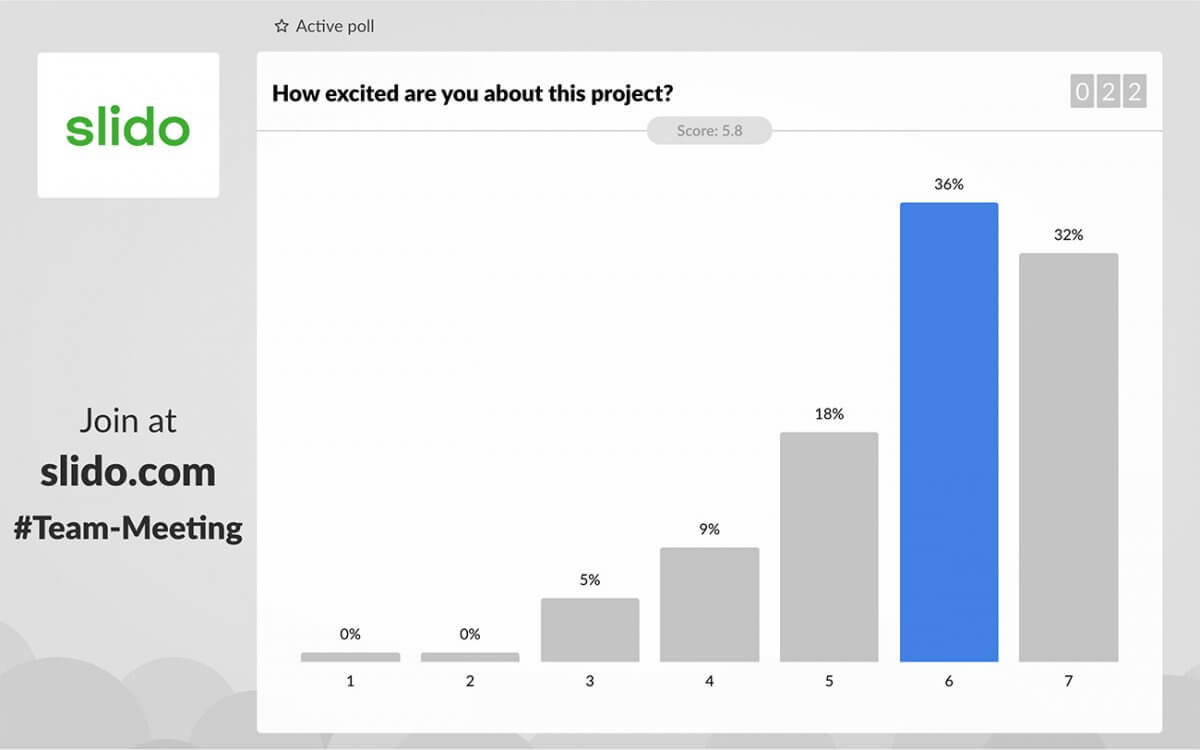This screenshot has width=1200, height=750.
Task: Toggle the bar for rating 2
Action: pyautogui.click(x=470, y=657)
